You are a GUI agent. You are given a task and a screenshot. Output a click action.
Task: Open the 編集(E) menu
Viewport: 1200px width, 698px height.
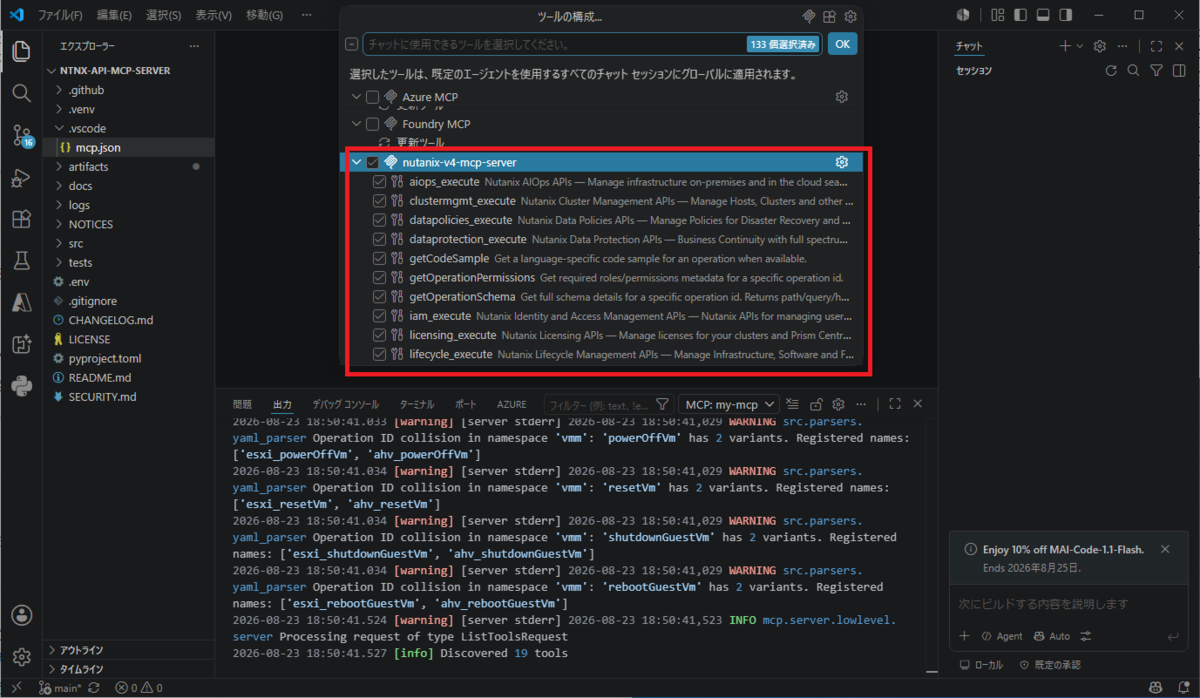114,15
